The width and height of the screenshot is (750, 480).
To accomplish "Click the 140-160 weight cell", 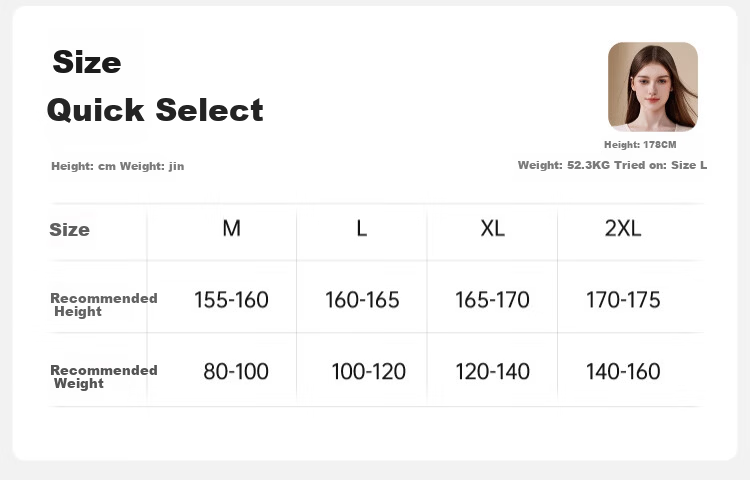I will [x=623, y=371].
